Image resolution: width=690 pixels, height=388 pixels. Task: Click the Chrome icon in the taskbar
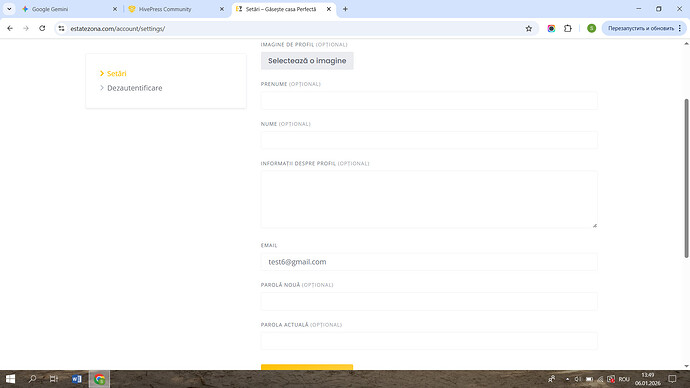point(99,379)
